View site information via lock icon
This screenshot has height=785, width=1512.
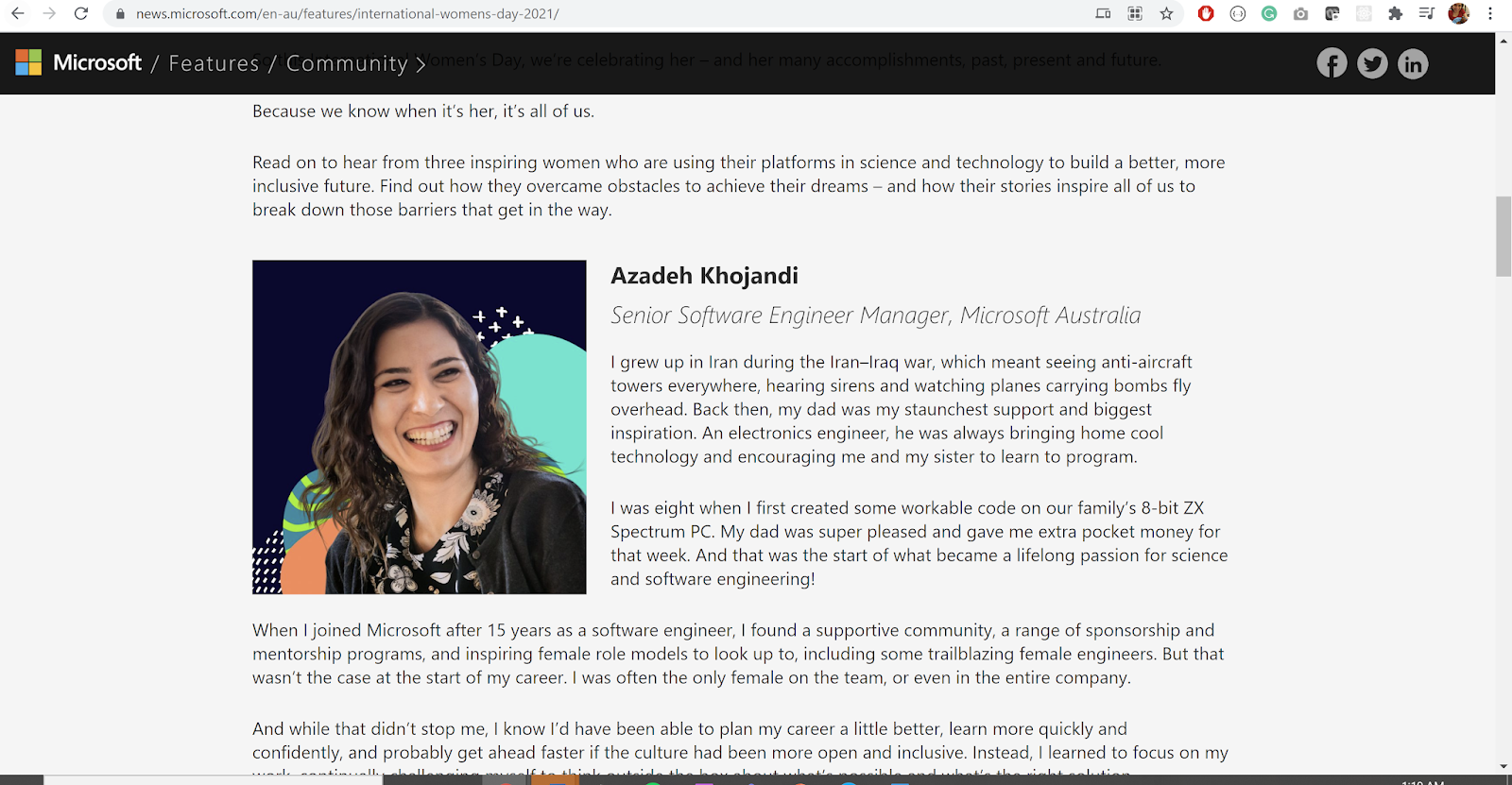click(x=120, y=14)
